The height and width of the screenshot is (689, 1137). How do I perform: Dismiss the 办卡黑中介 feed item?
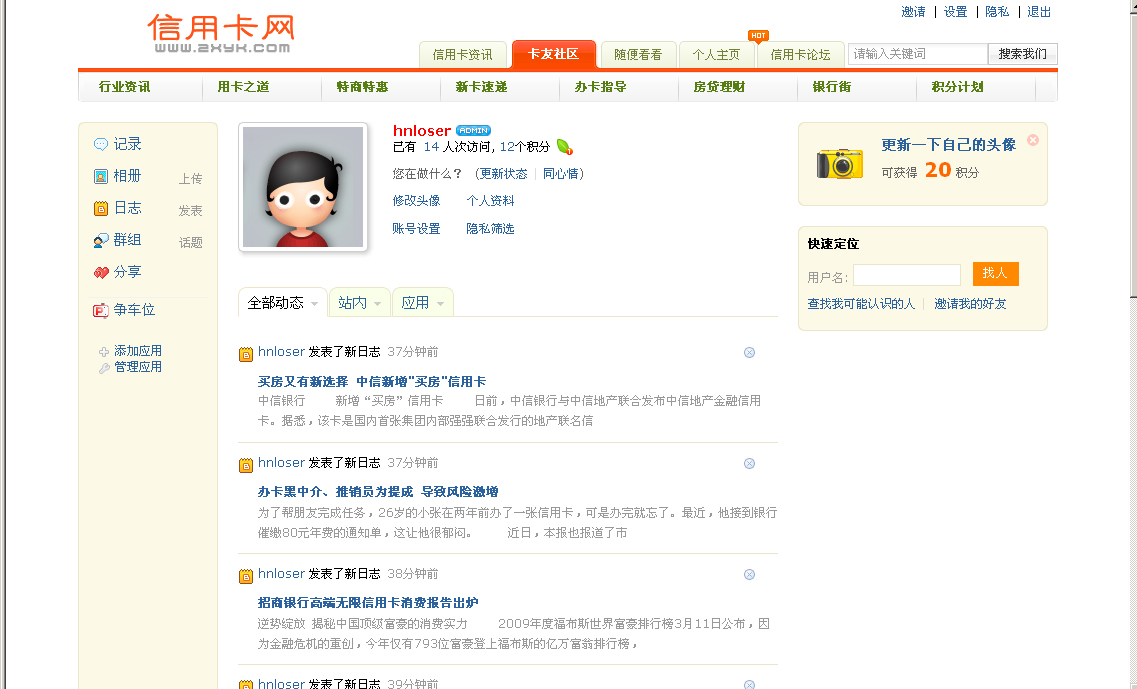(x=750, y=463)
